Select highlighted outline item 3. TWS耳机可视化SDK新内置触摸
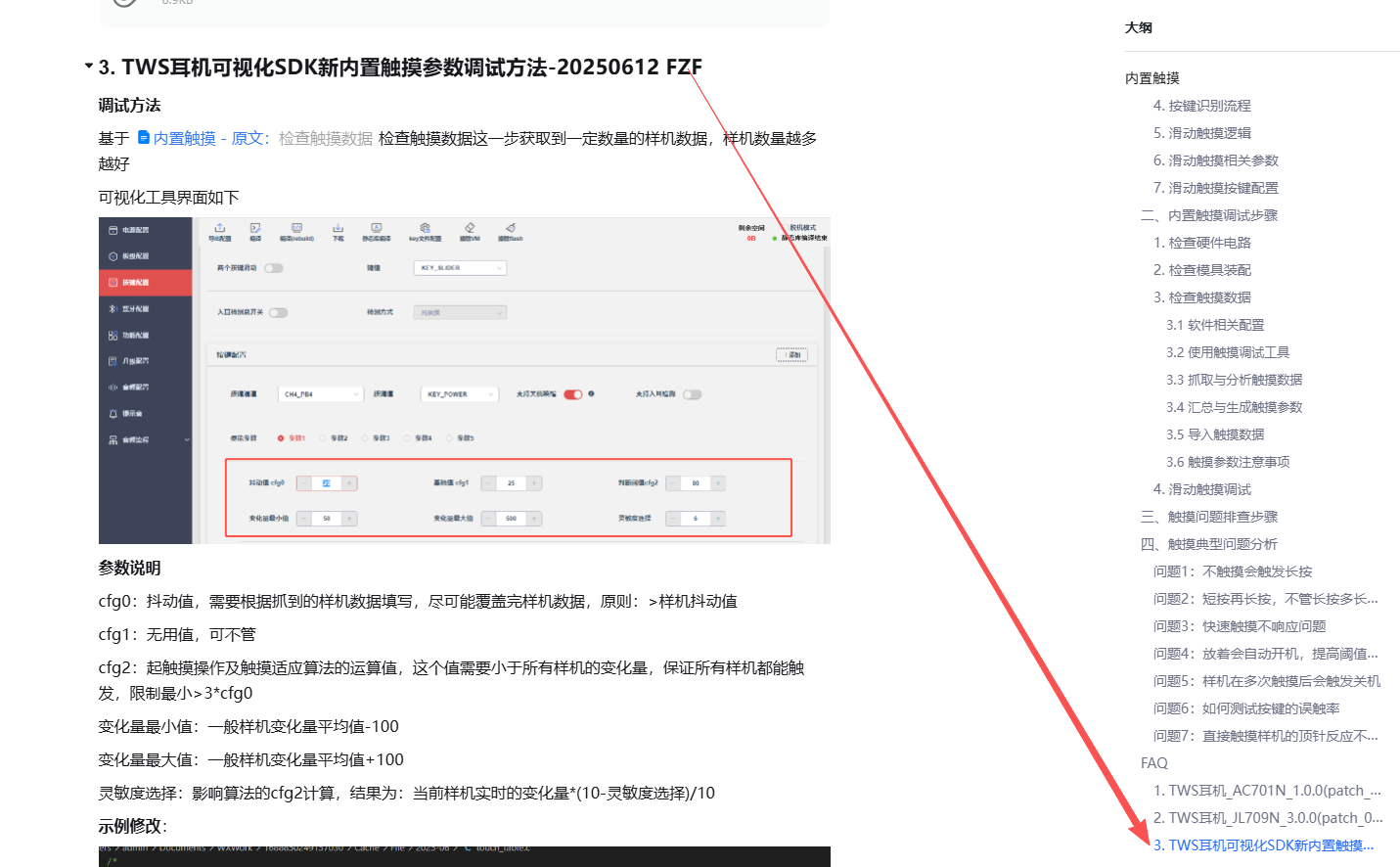The image size is (1400, 867). [x=1264, y=845]
